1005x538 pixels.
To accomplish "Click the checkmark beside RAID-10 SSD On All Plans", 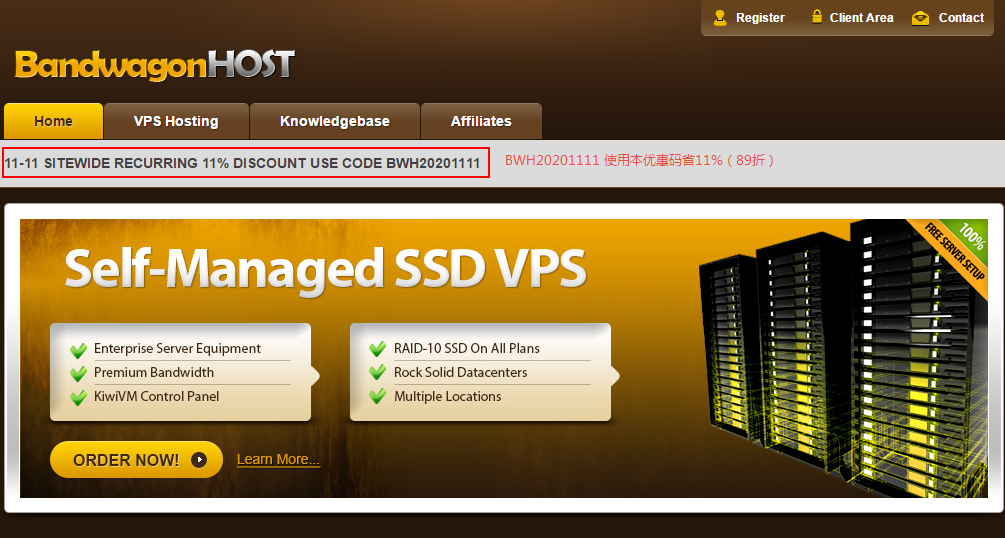I will point(378,350).
